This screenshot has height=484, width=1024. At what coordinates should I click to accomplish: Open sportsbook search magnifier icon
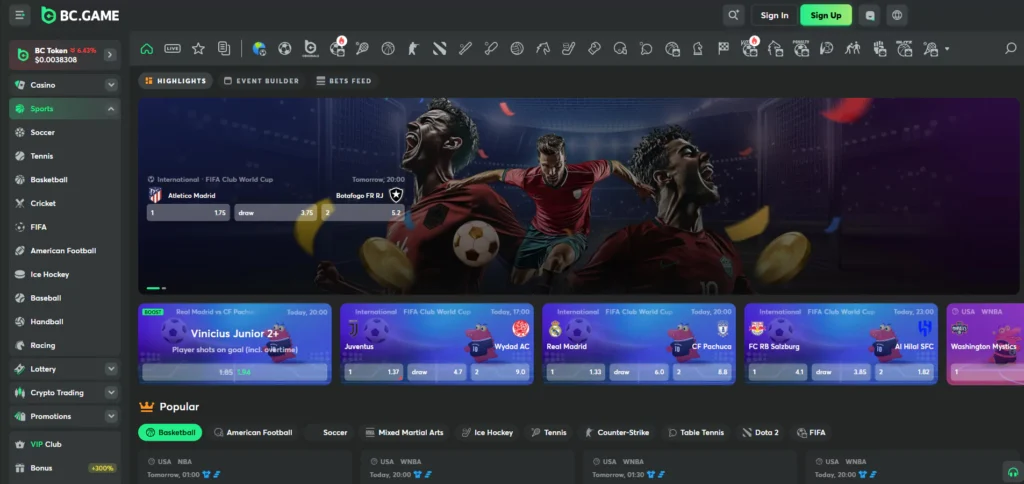pos(1010,48)
